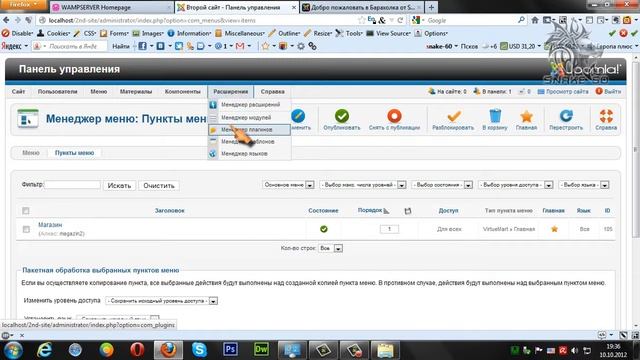Open the Кол-во строк dropdown

pos(330,248)
